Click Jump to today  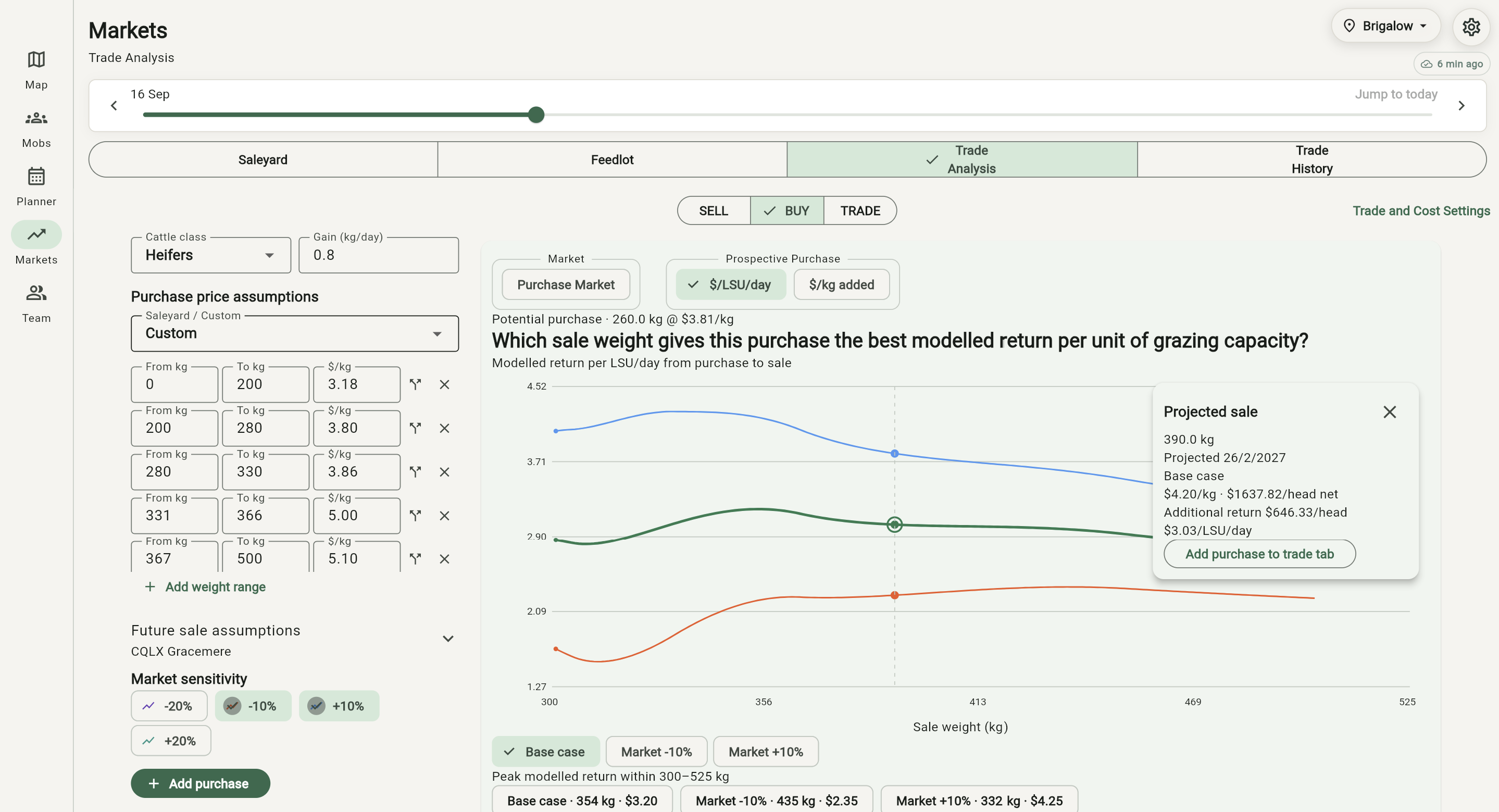click(x=1395, y=94)
